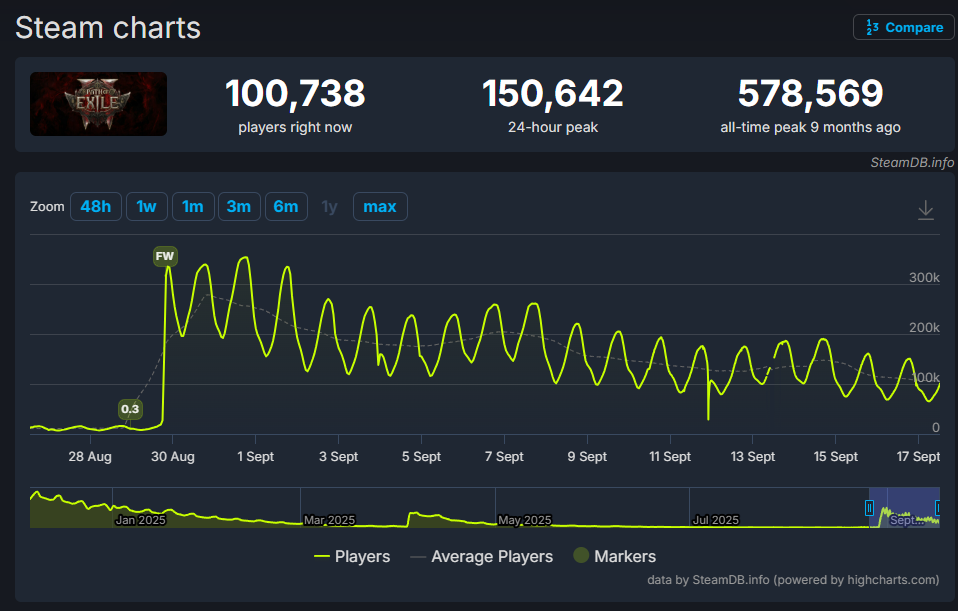Click the 30 Aug x-axis label
This screenshot has width=958, height=611.
tap(173, 456)
